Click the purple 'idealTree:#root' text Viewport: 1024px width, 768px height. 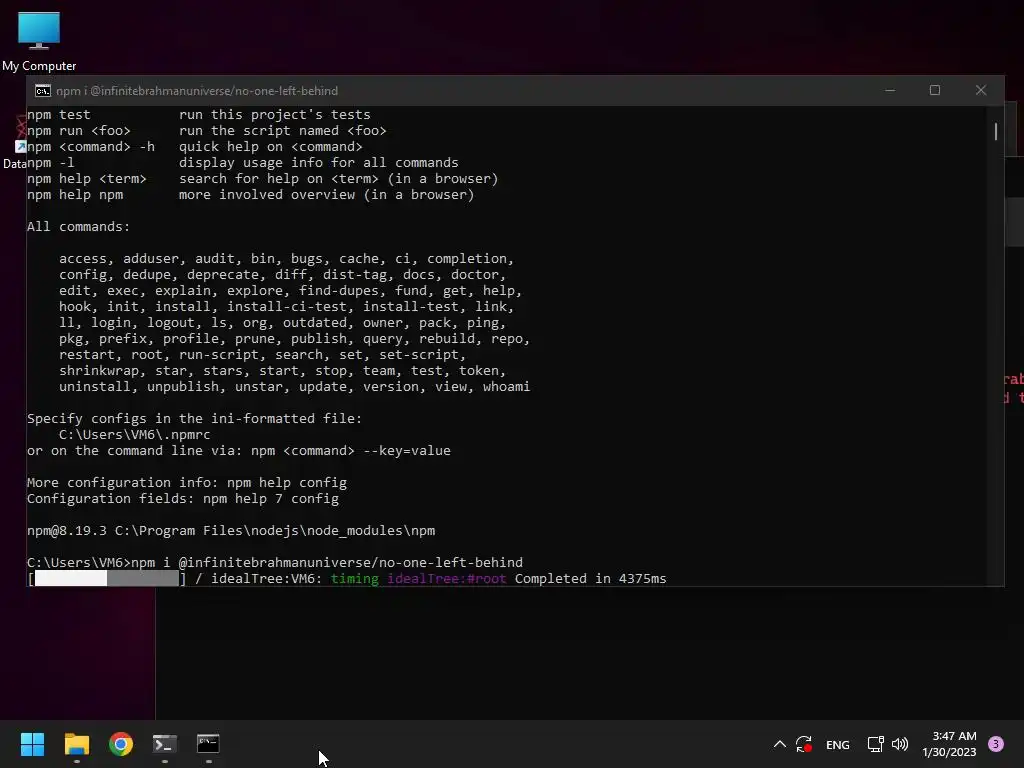[x=447, y=579]
